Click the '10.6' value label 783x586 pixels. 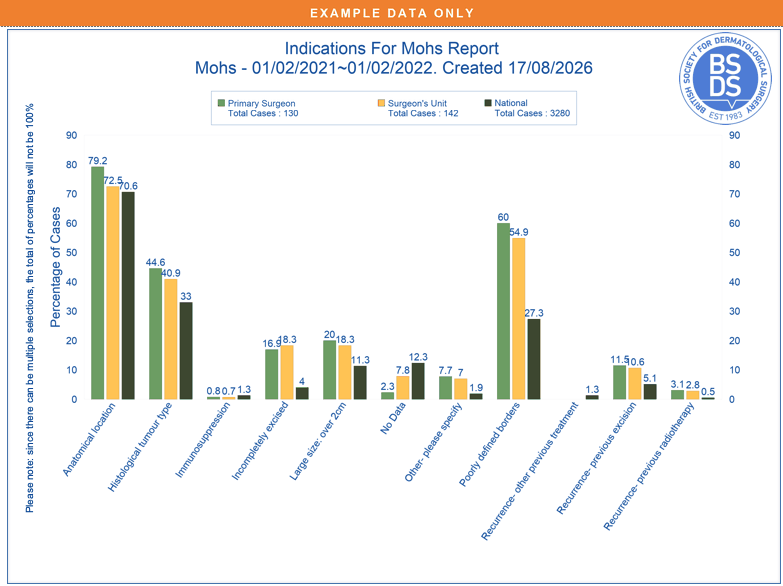[x=635, y=362]
